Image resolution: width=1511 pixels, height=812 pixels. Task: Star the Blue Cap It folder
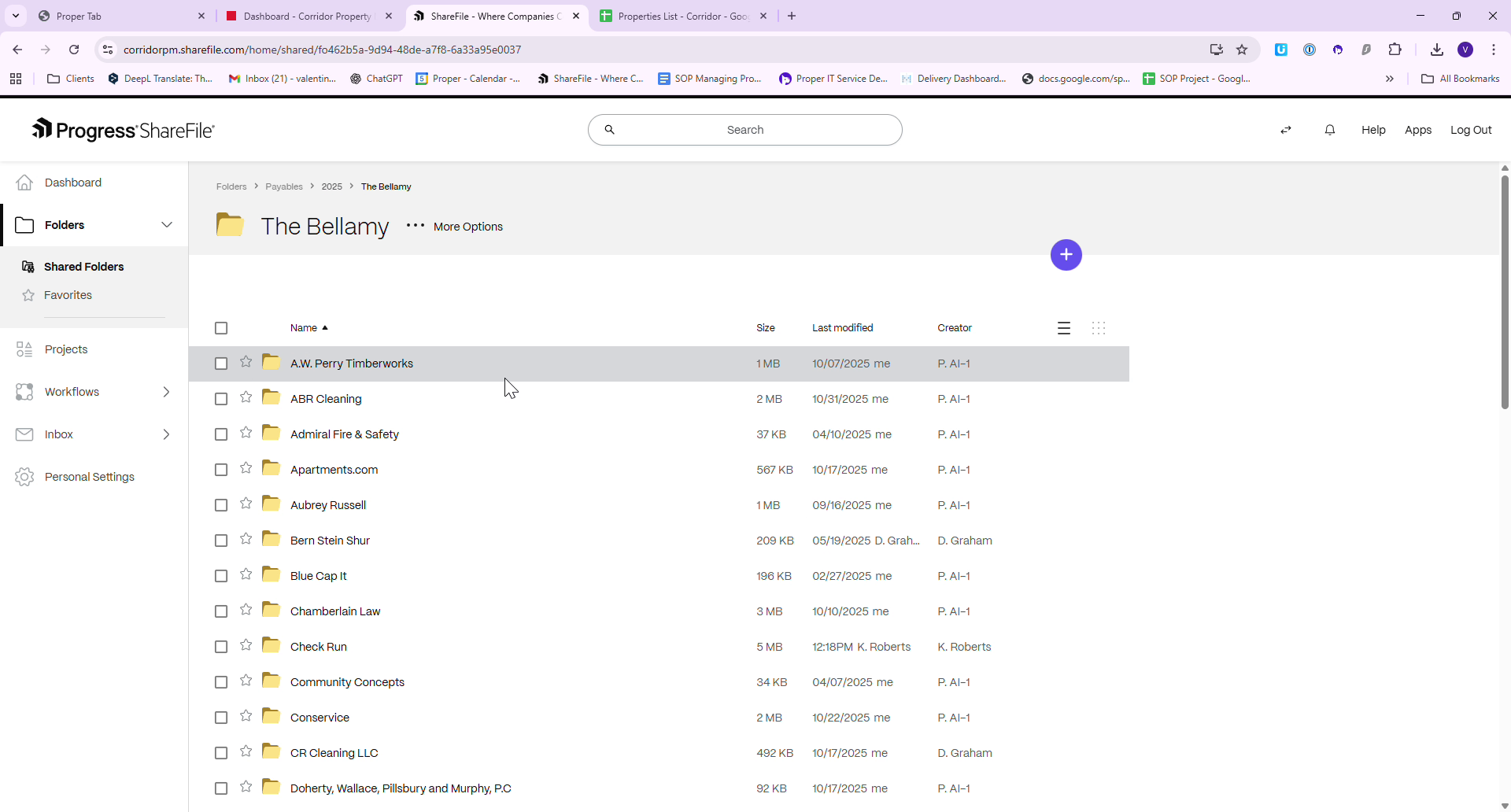click(246, 574)
